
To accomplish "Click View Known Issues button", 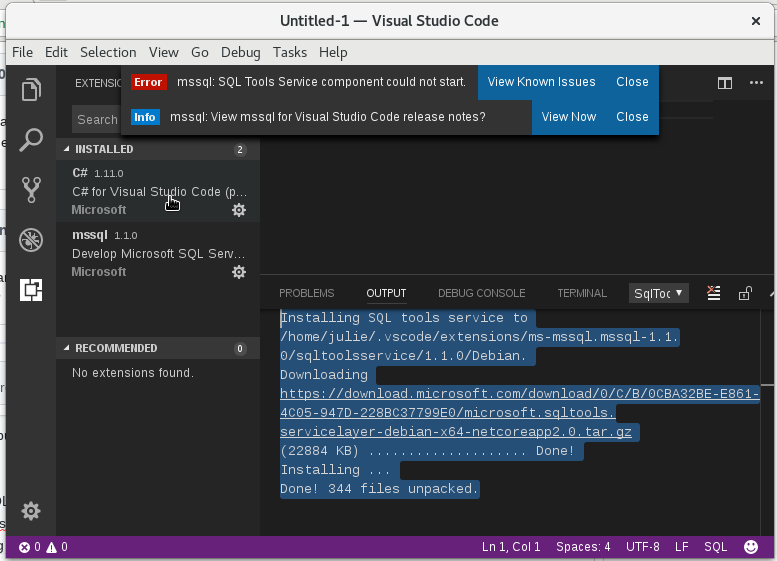I will pyautogui.click(x=541, y=82).
